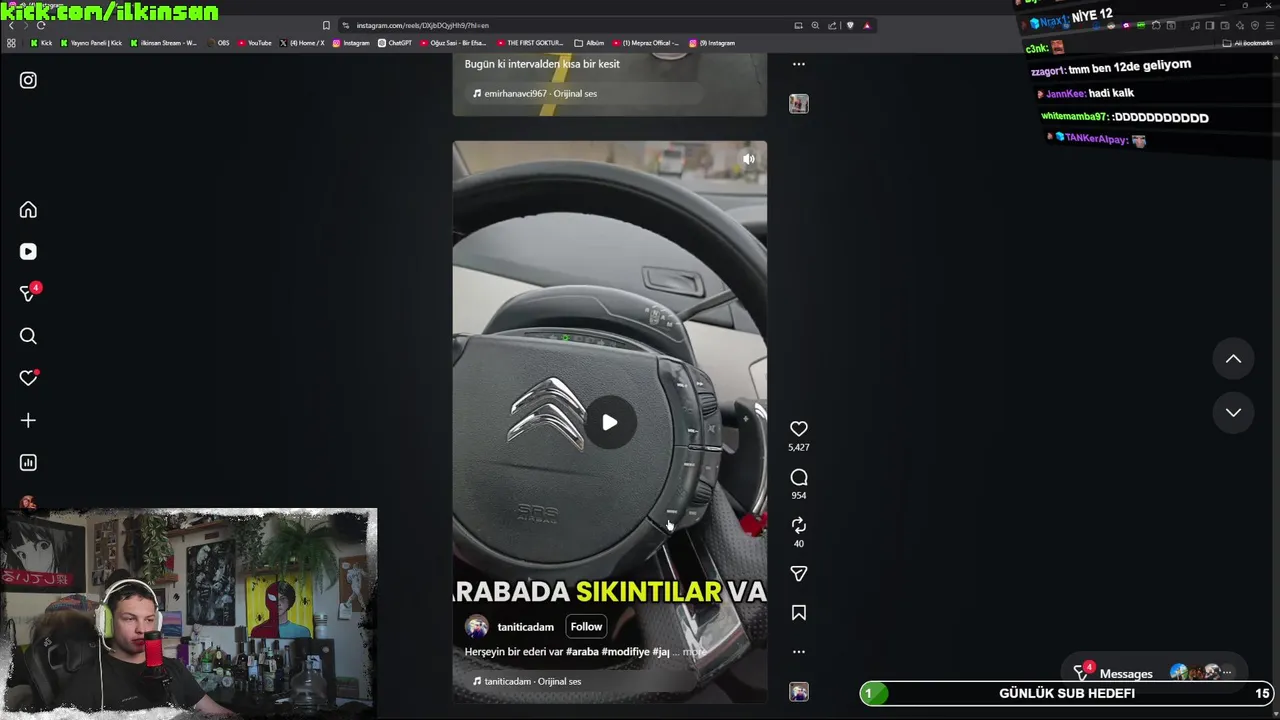1280x720 pixels.
Task: Toggle the reel sound speaker icon
Action: pyautogui.click(x=748, y=158)
